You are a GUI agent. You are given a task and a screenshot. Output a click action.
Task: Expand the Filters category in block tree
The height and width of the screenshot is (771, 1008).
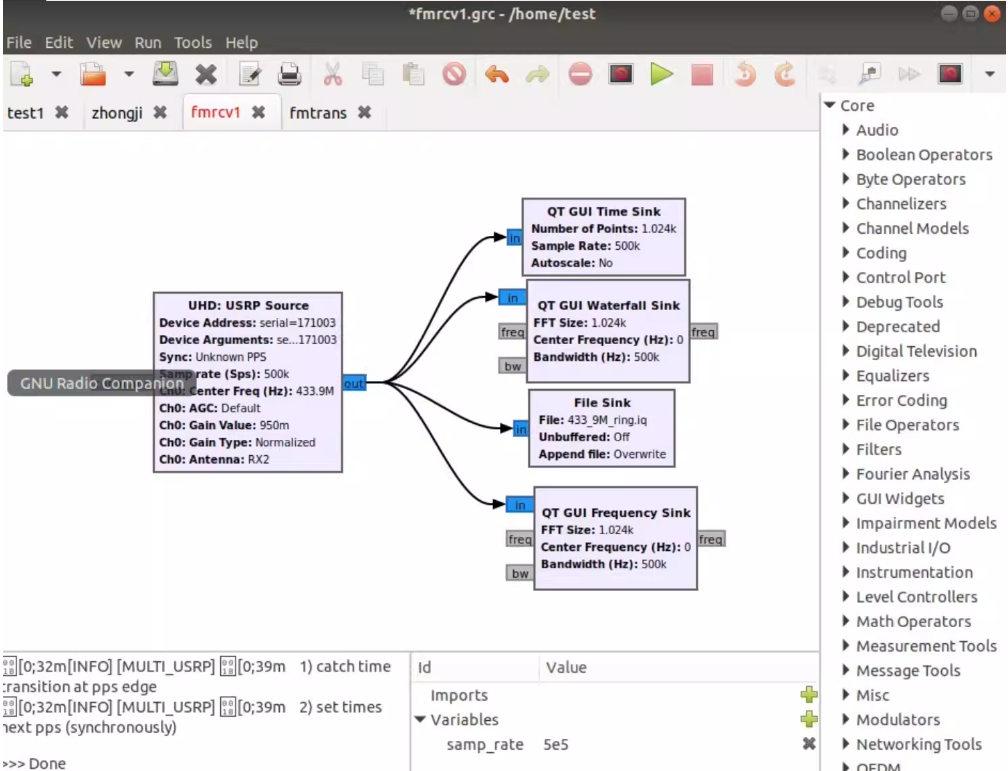tap(846, 450)
